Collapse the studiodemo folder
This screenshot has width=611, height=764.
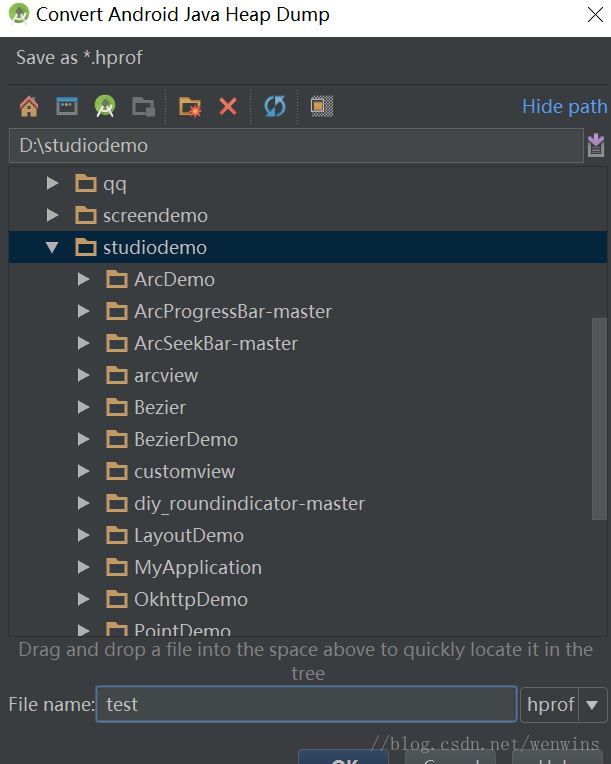coord(52,247)
